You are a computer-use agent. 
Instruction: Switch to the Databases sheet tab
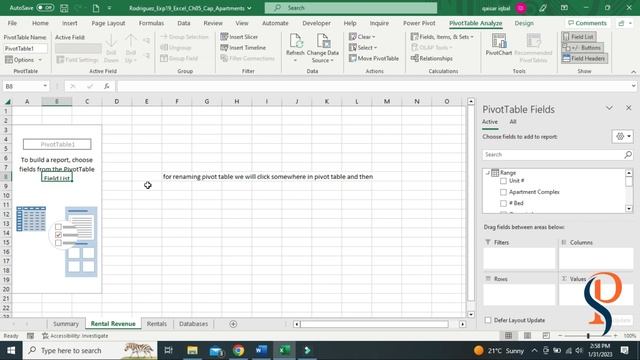point(193,324)
